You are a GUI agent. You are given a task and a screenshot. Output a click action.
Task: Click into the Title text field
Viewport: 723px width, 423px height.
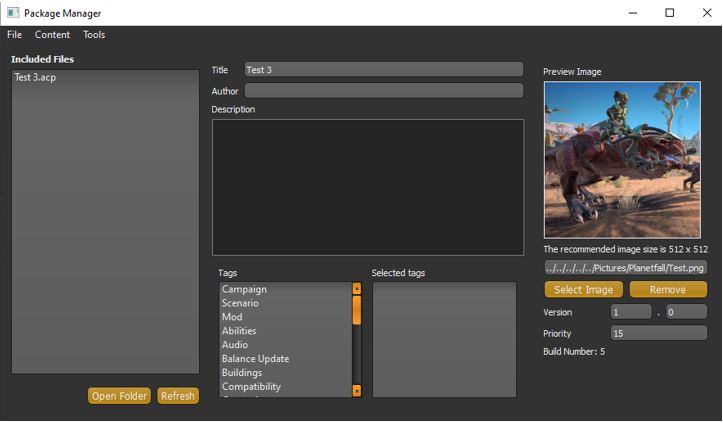tap(383, 70)
